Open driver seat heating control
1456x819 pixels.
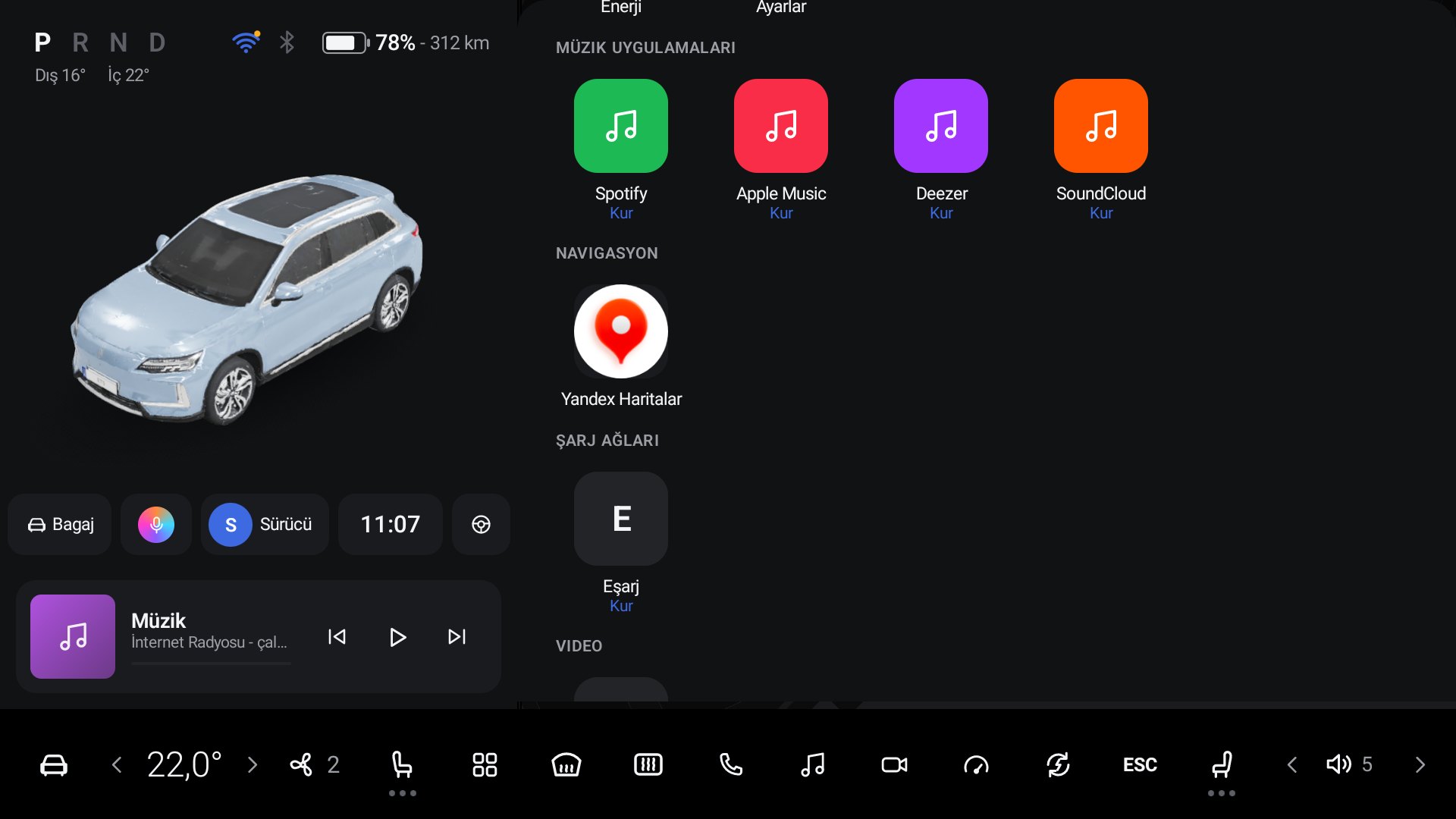(x=402, y=764)
